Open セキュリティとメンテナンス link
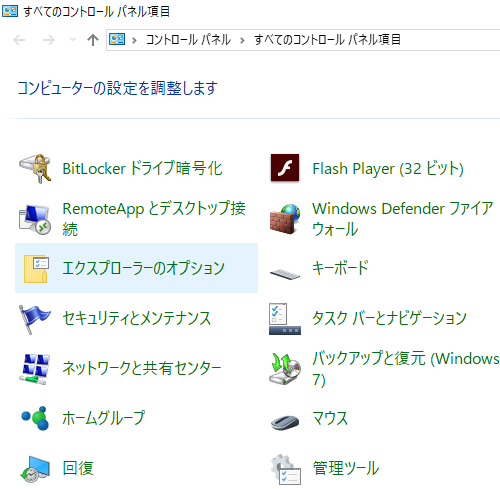Image resolution: width=500 pixels, height=489 pixels. click(137, 318)
